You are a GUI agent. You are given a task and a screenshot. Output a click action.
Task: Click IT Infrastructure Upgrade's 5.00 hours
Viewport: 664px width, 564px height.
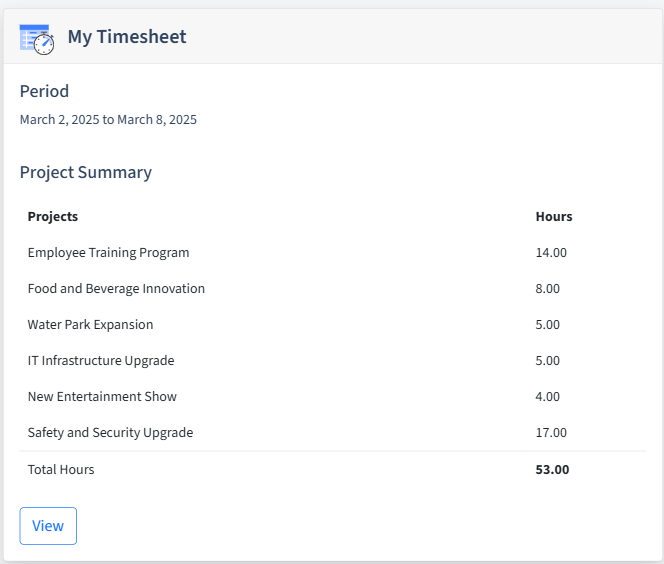coord(548,360)
